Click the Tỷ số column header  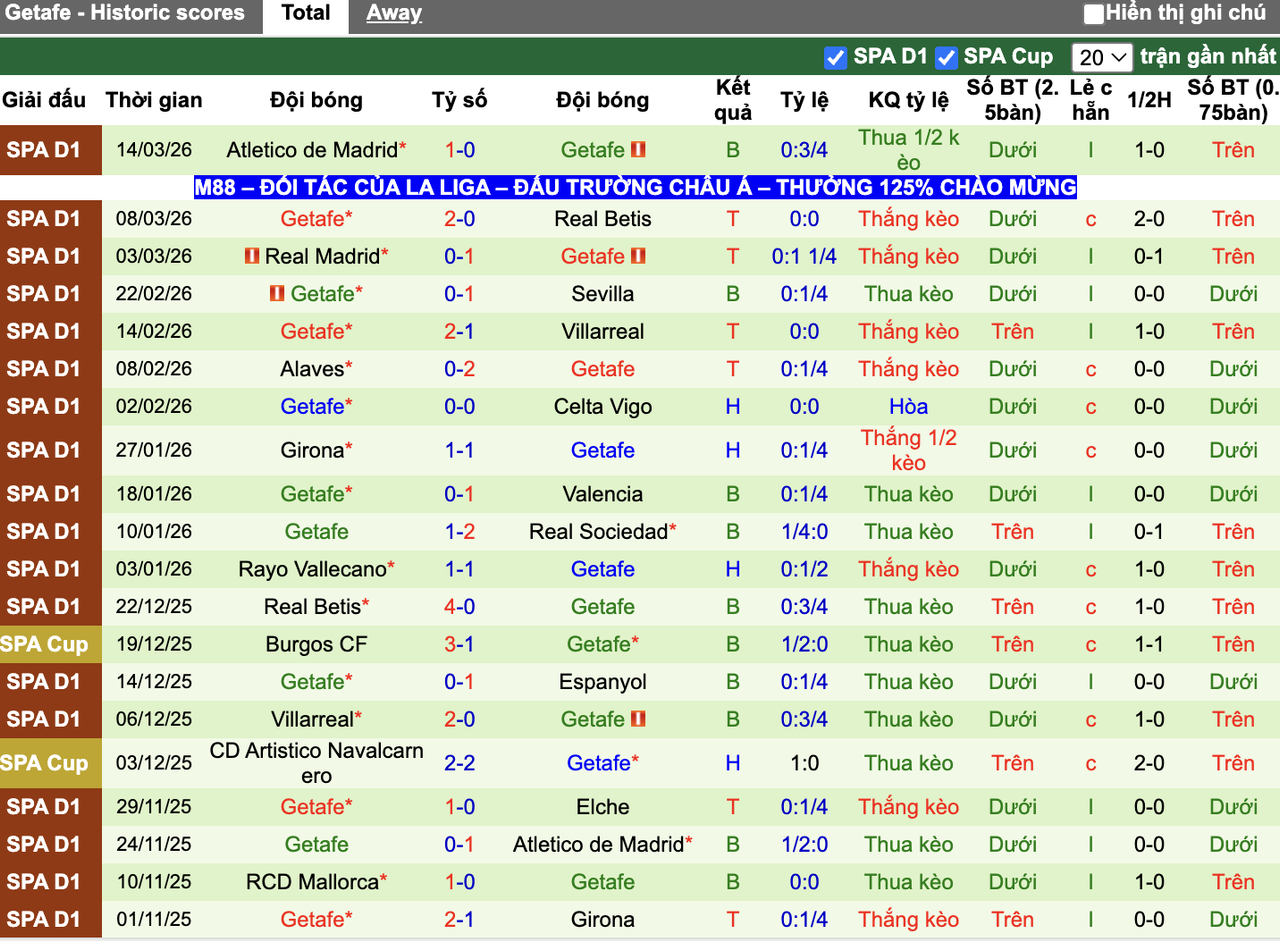[x=460, y=100]
